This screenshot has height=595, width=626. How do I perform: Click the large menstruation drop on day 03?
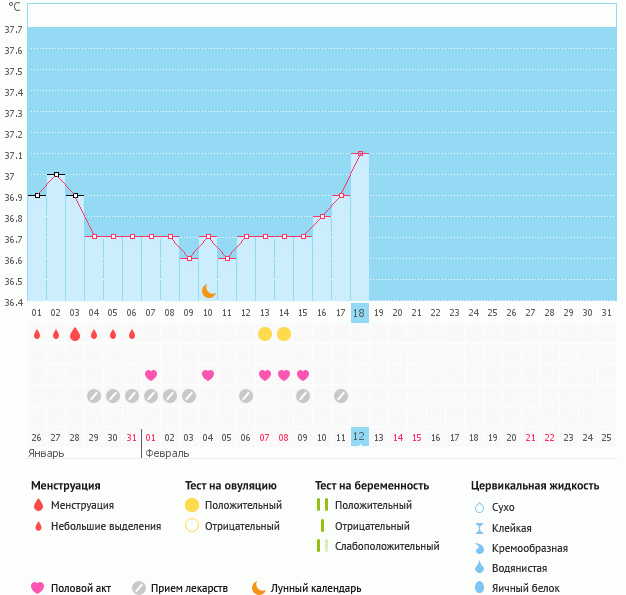(x=75, y=334)
